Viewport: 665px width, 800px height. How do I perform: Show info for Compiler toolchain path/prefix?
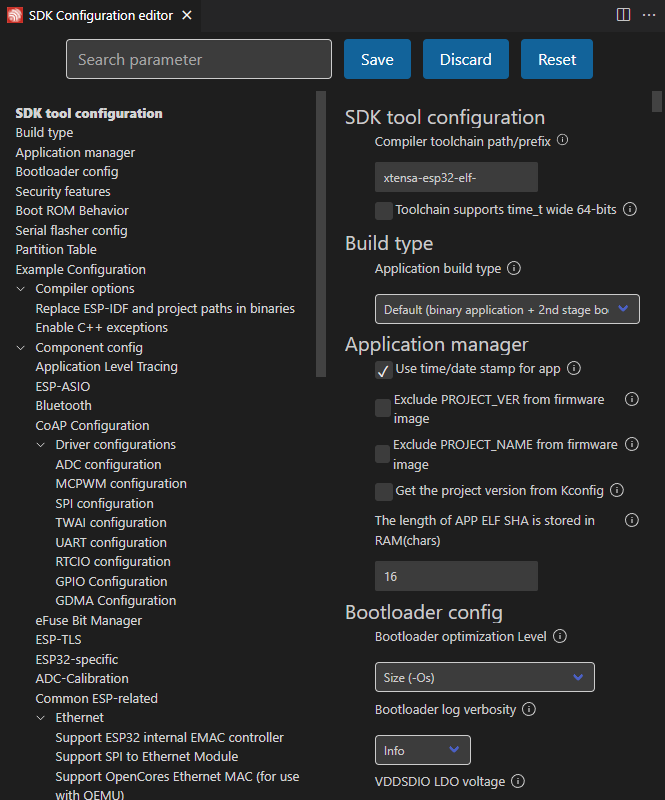tap(562, 140)
